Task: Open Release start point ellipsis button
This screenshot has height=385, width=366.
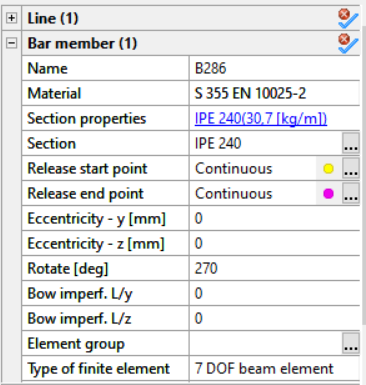Action: (351, 168)
